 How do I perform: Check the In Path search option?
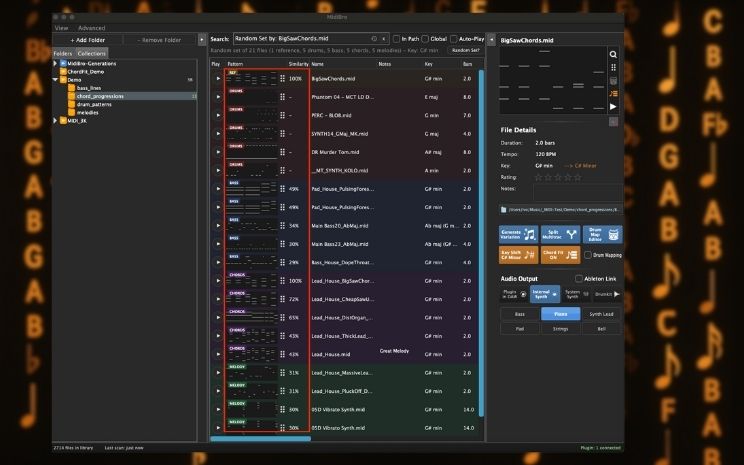click(398, 38)
